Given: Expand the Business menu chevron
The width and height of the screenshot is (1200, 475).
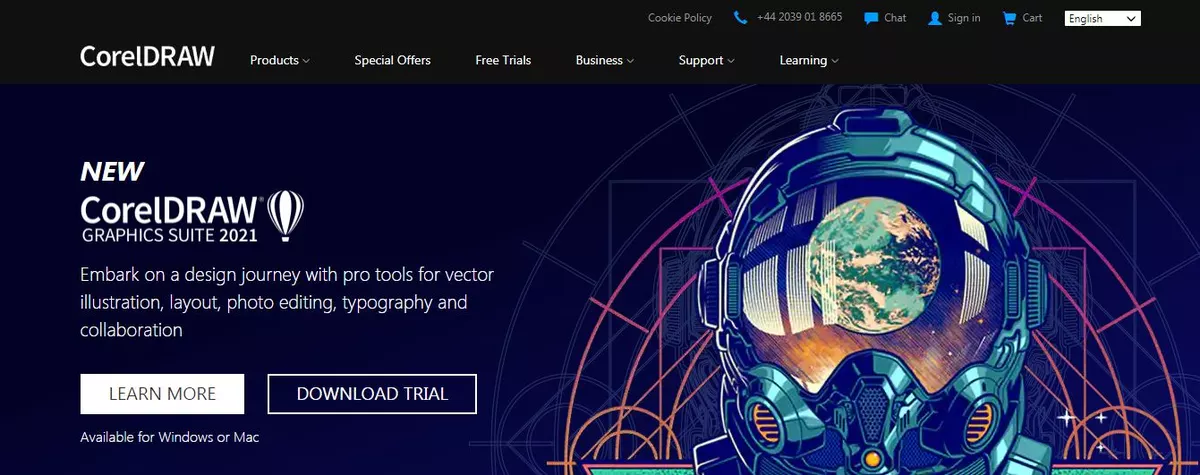Looking at the screenshot, I should point(630,61).
